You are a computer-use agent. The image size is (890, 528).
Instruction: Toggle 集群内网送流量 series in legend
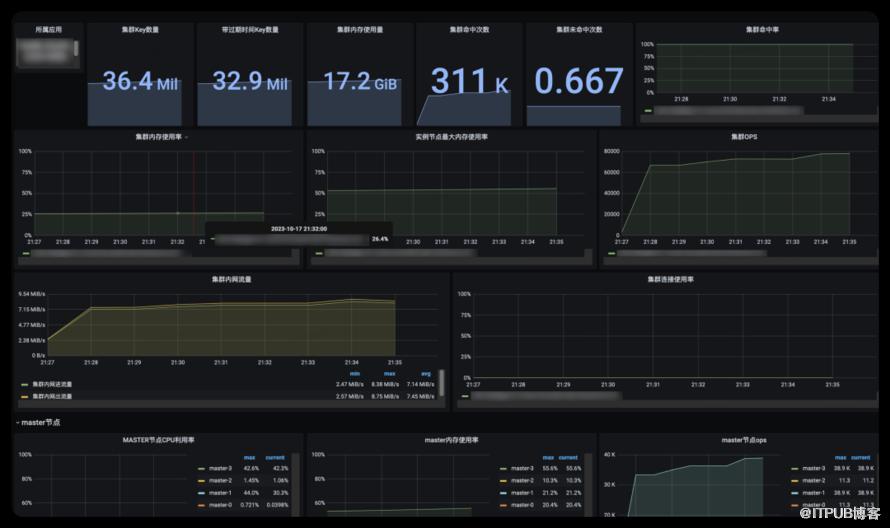pos(53,384)
